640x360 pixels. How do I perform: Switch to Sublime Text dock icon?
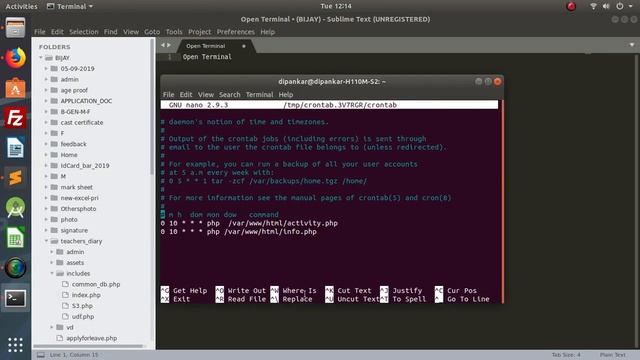tap(16, 178)
